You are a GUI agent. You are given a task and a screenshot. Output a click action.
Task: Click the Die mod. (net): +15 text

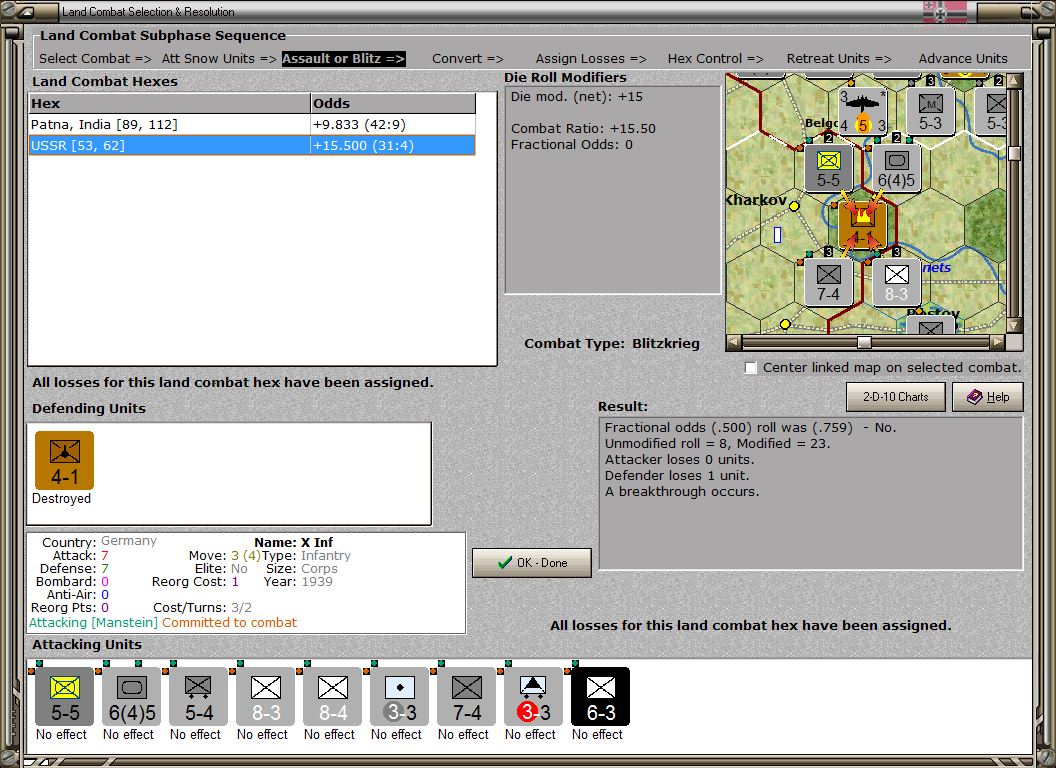coord(576,96)
